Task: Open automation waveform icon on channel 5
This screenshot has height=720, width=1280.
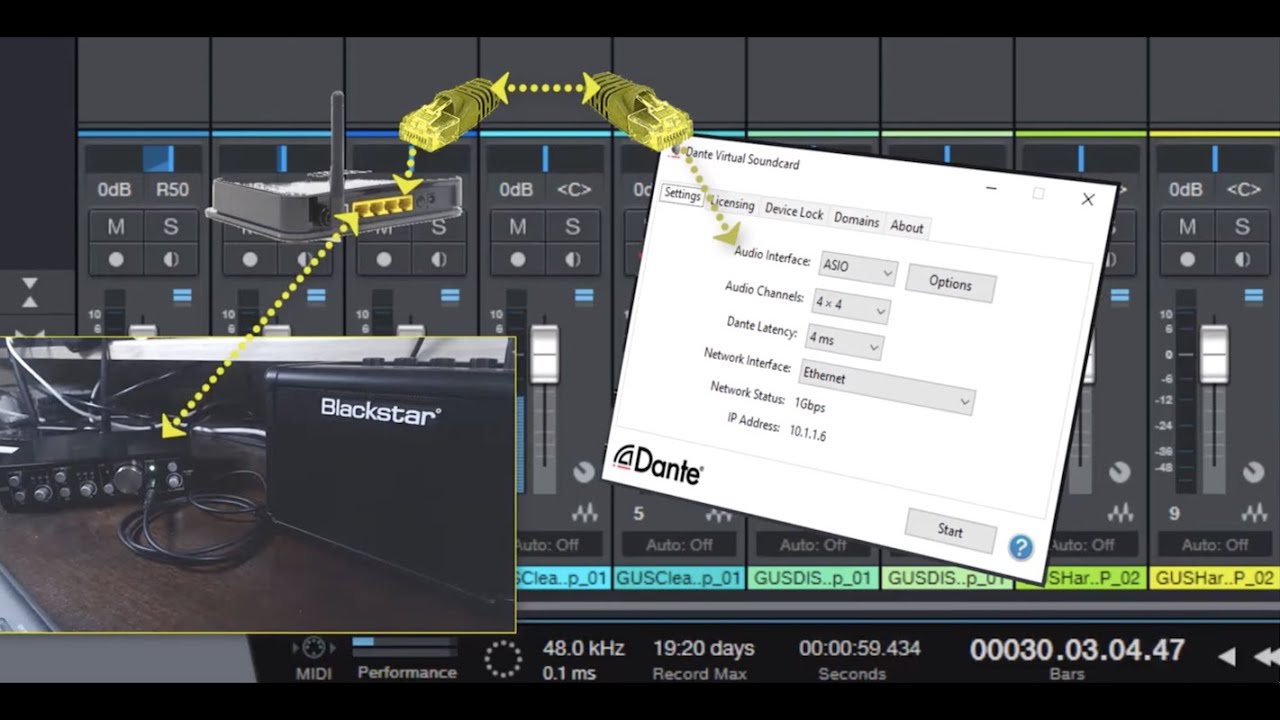Action: pos(718,514)
